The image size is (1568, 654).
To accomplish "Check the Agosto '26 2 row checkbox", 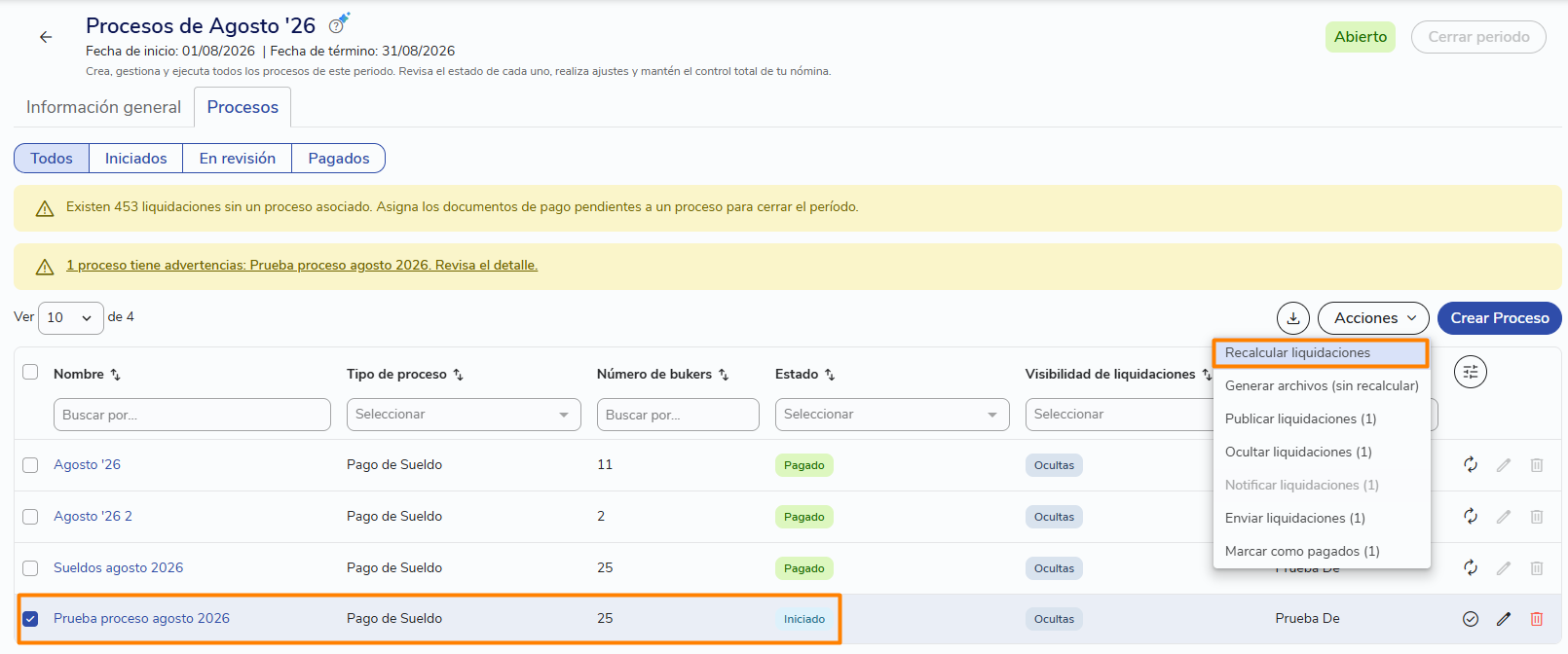I will point(30,517).
